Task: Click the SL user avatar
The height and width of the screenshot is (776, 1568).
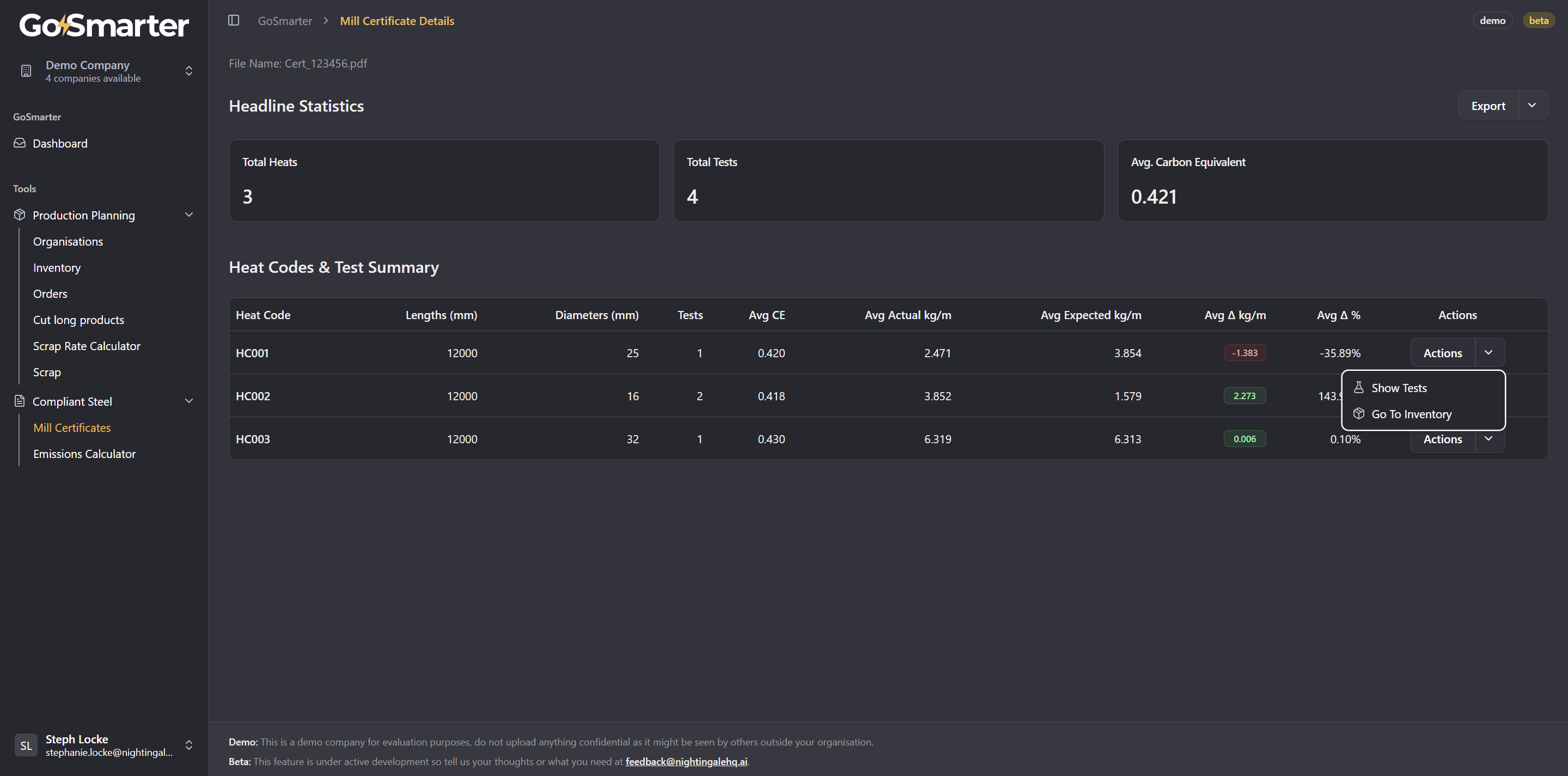Action: [x=26, y=745]
